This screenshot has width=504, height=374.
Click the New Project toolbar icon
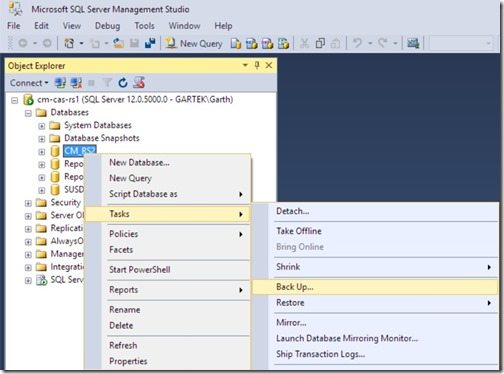click(x=69, y=43)
